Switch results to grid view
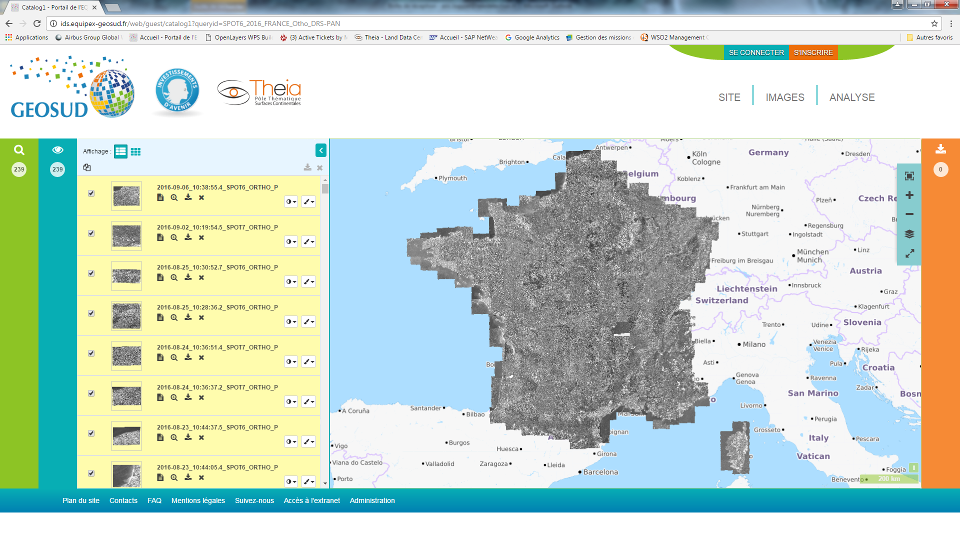The width and height of the screenshot is (960, 540). coord(136,151)
